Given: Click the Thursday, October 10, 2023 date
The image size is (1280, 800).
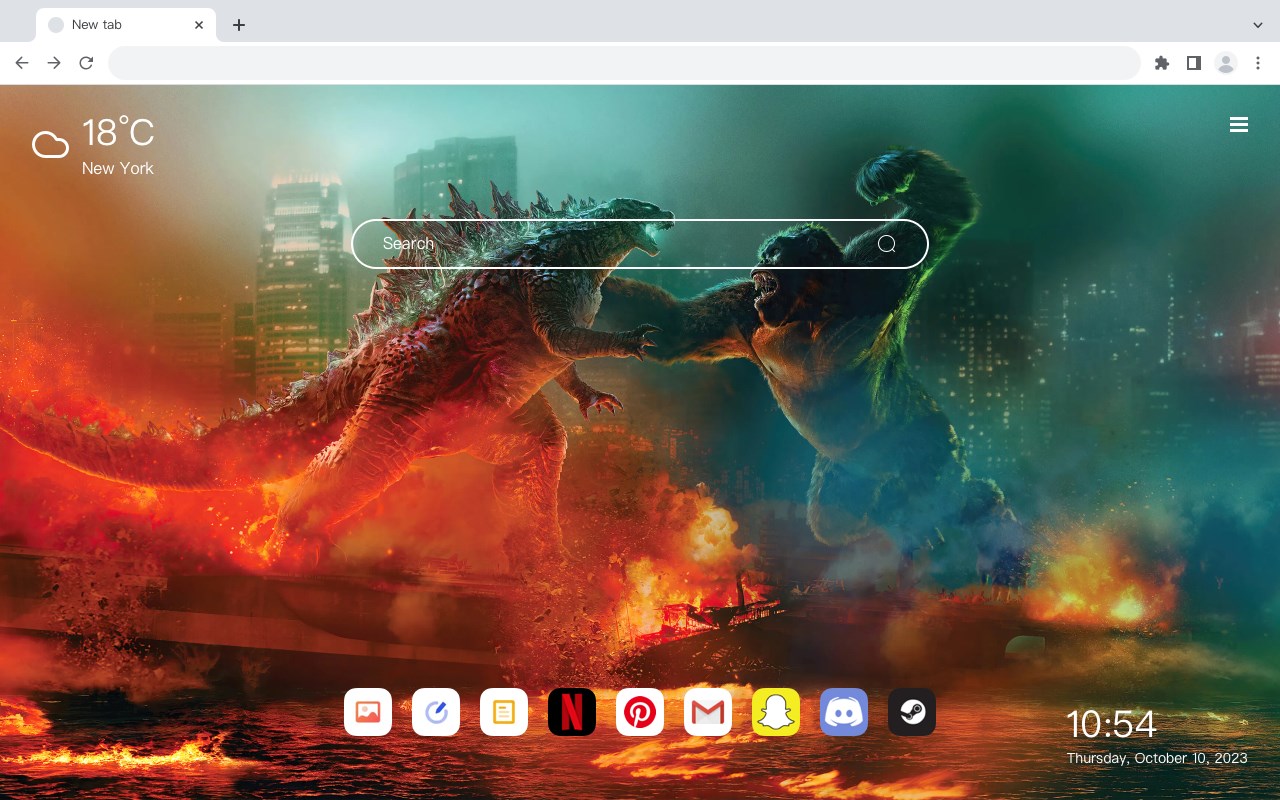Looking at the screenshot, I should click(1157, 758).
